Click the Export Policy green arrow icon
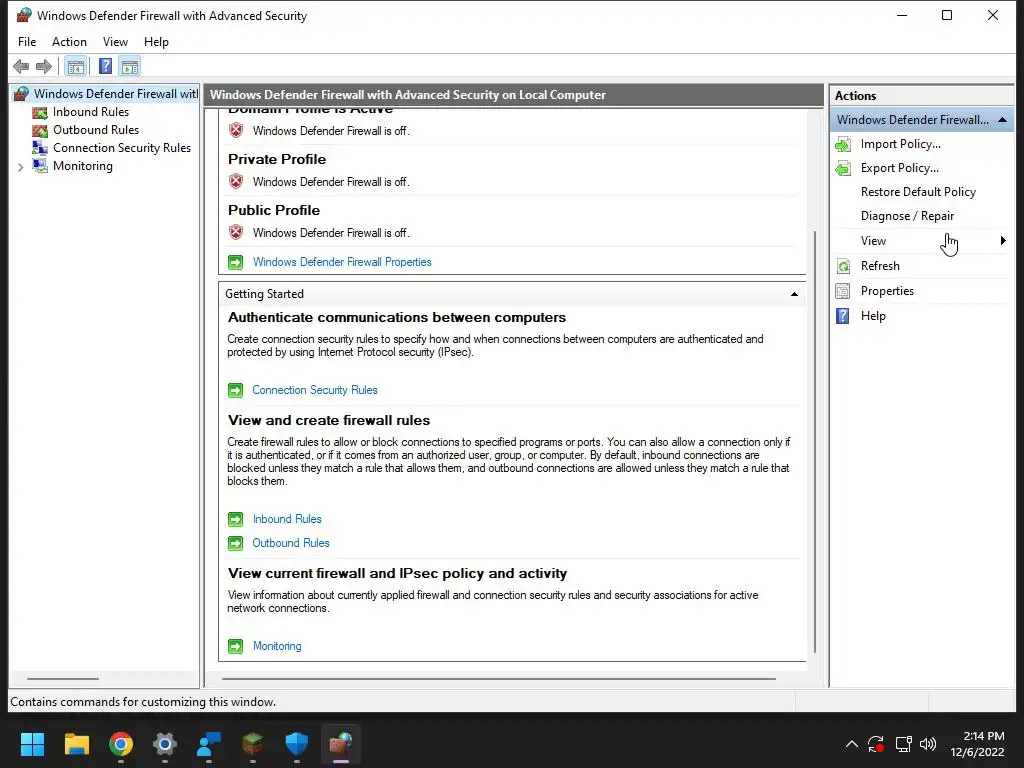 click(x=843, y=168)
